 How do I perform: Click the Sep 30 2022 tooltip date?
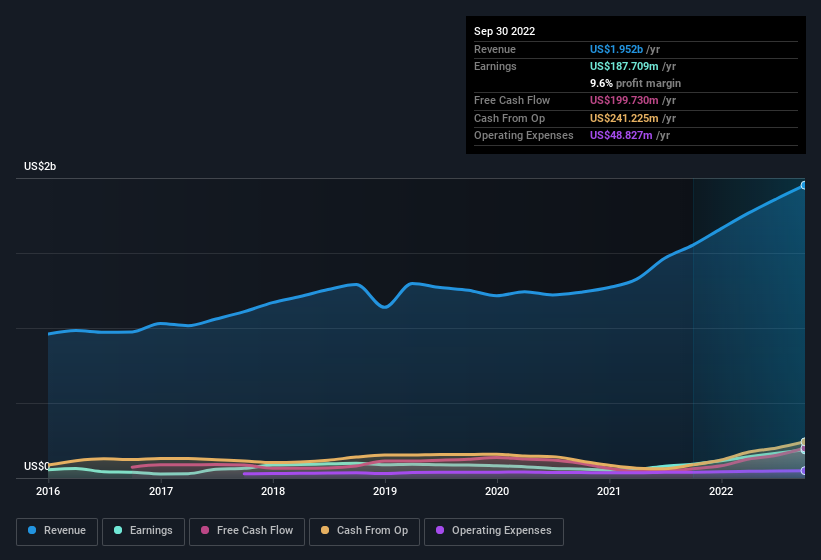(x=504, y=31)
